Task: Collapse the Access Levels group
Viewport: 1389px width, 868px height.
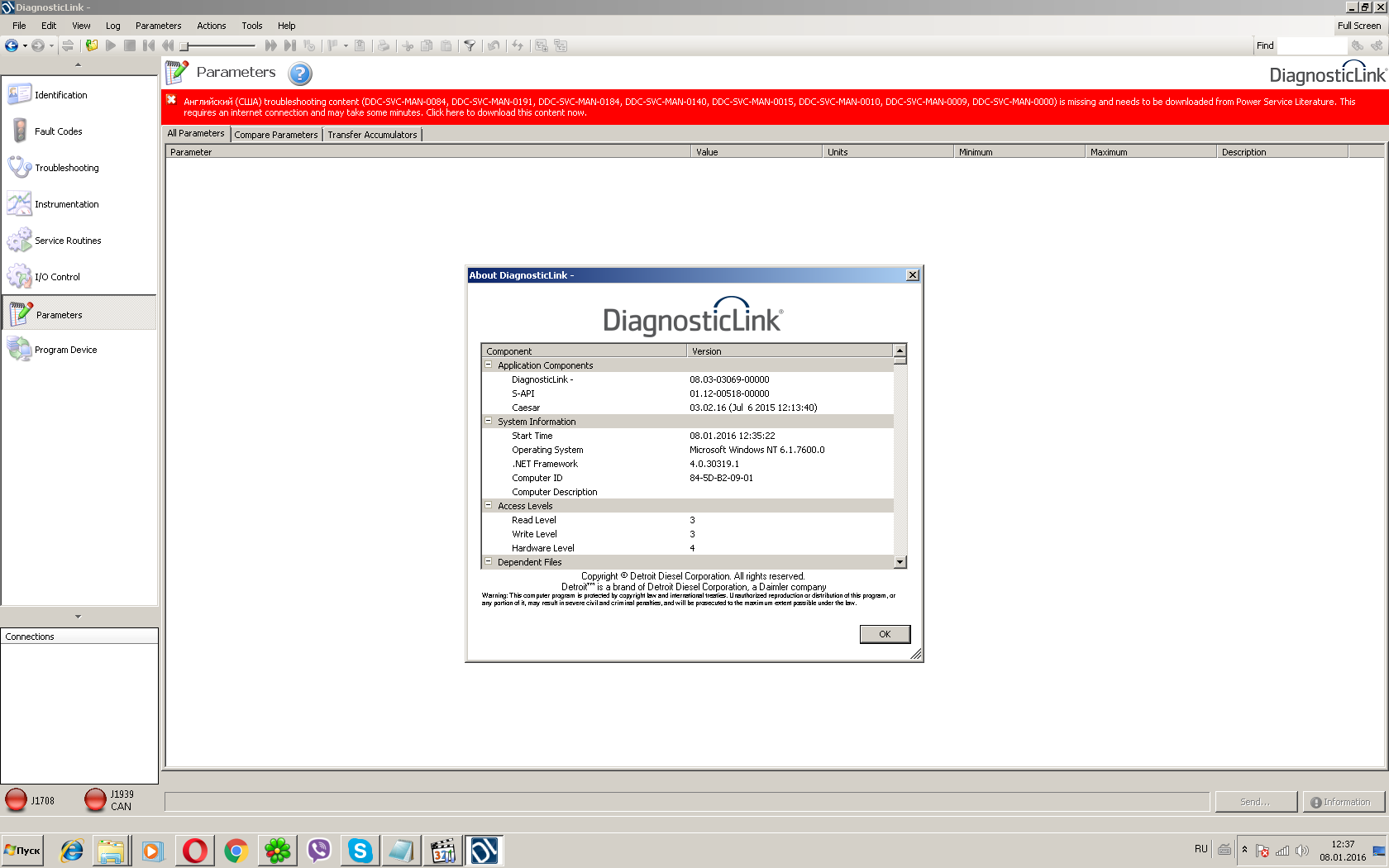Action: 488,505
